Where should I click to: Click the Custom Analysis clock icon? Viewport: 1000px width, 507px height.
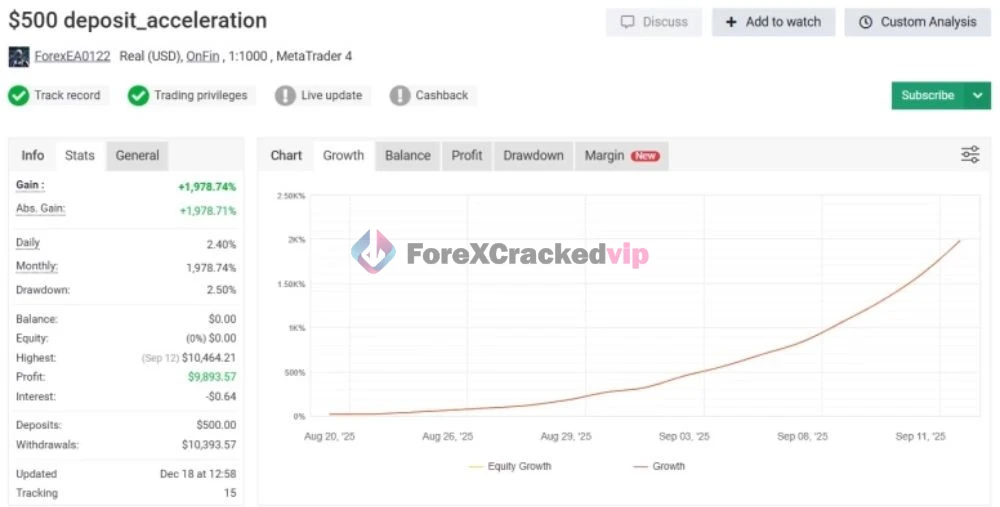click(866, 22)
